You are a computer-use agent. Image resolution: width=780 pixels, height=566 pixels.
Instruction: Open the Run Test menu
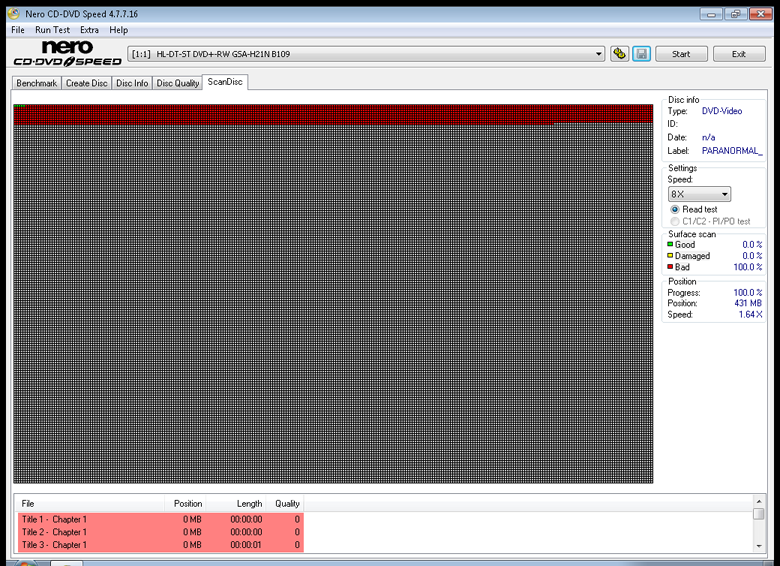point(52,30)
